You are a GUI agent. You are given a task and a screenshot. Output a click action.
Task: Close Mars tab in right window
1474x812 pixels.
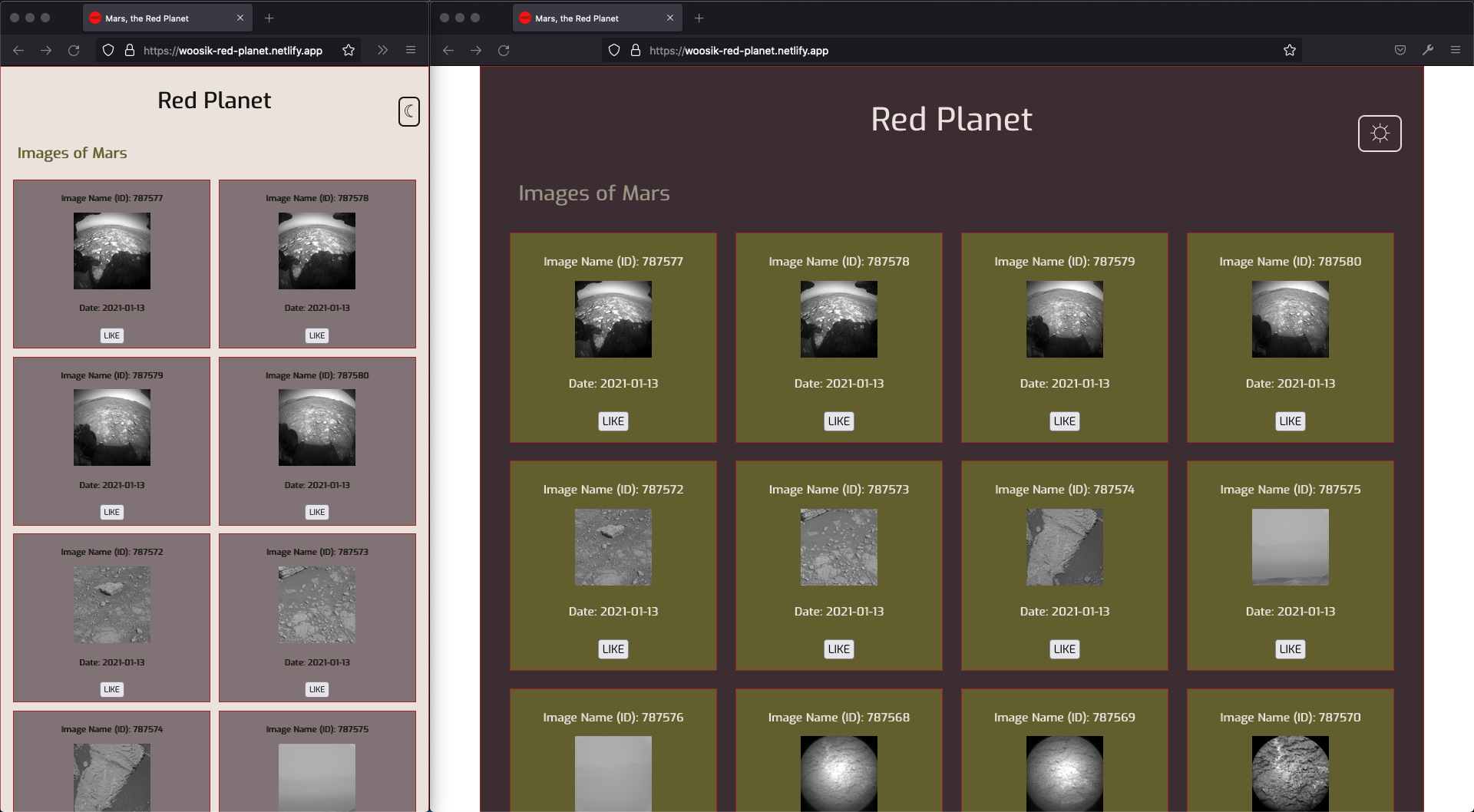(x=670, y=18)
